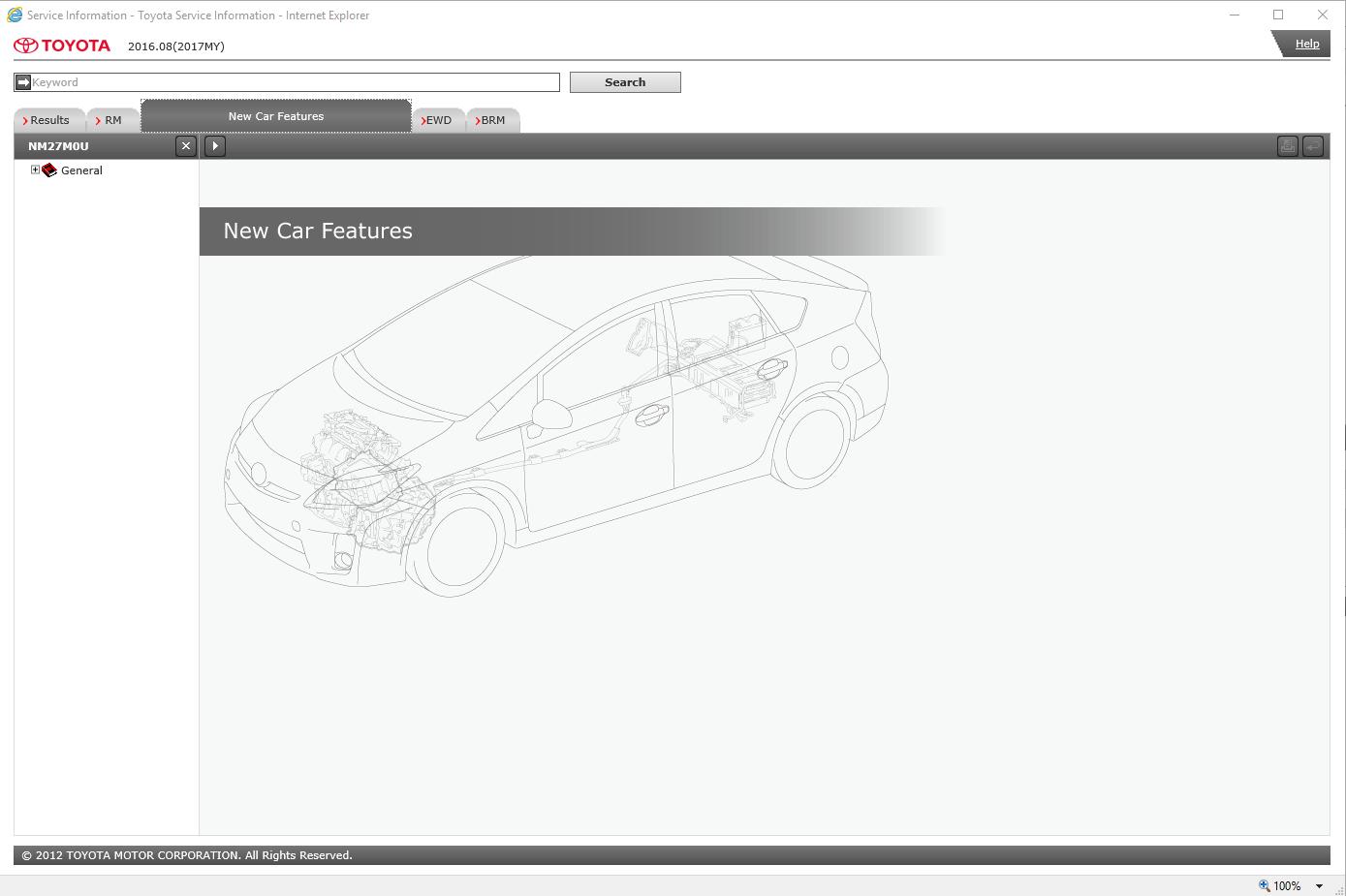Click the red book icon beside General
Image resolution: width=1346 pixels, height=896 pixels.
49,170
